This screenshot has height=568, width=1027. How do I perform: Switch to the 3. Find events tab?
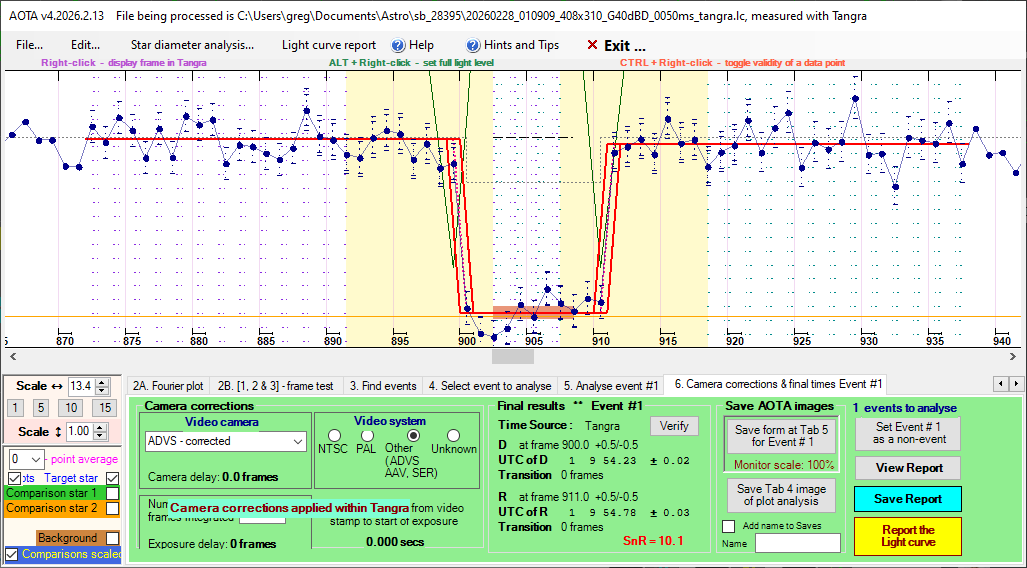[x=381, y=385]
